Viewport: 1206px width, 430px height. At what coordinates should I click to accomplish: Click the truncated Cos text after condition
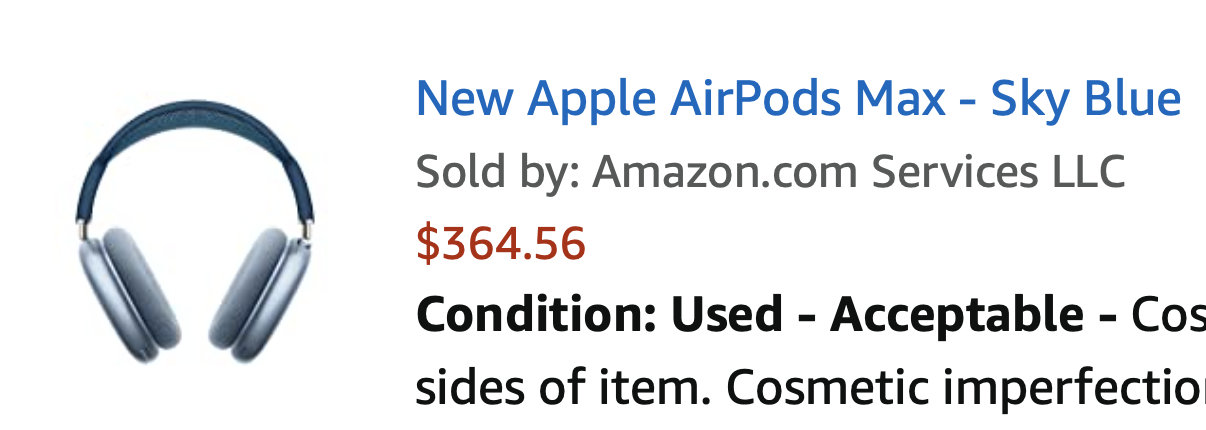1167,316
